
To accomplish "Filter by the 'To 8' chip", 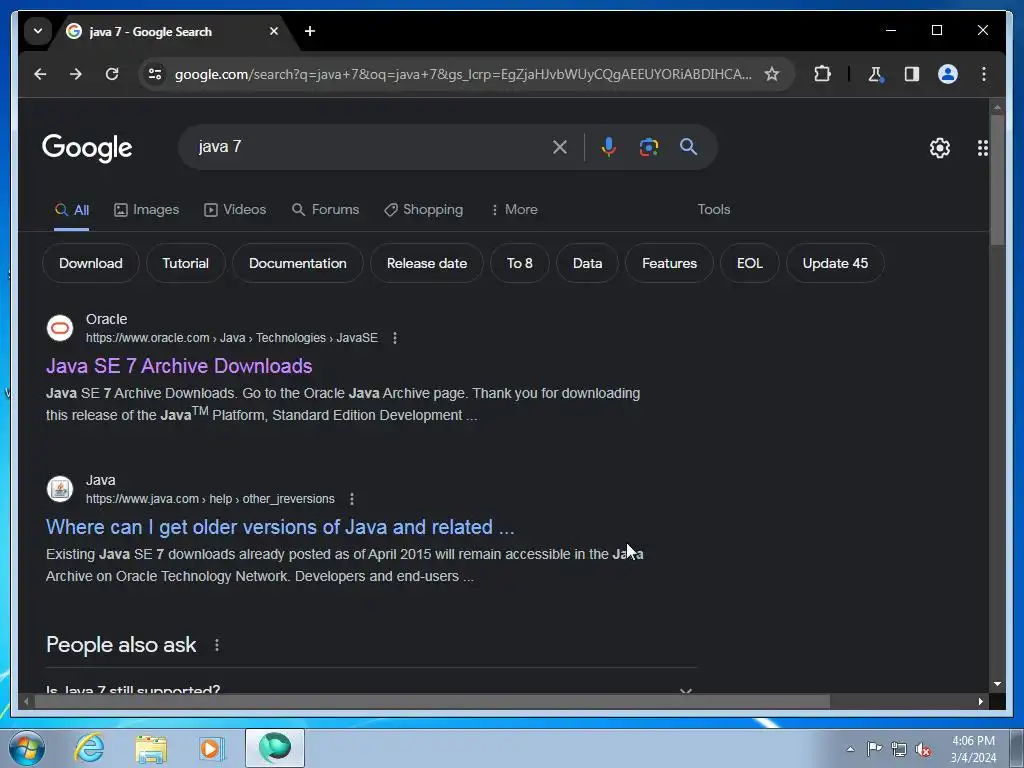I will point(520,263).
